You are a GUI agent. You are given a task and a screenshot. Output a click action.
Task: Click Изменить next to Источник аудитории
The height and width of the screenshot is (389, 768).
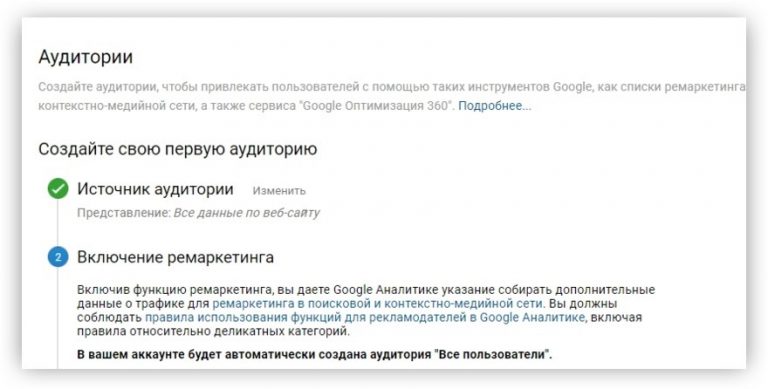coord(279,191)
